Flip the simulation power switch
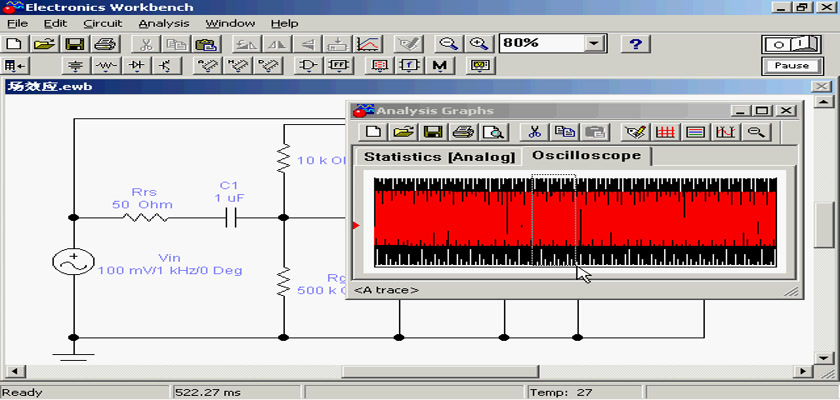The height and width of the screenshot is (400, 840). click(x=791, y=44)
